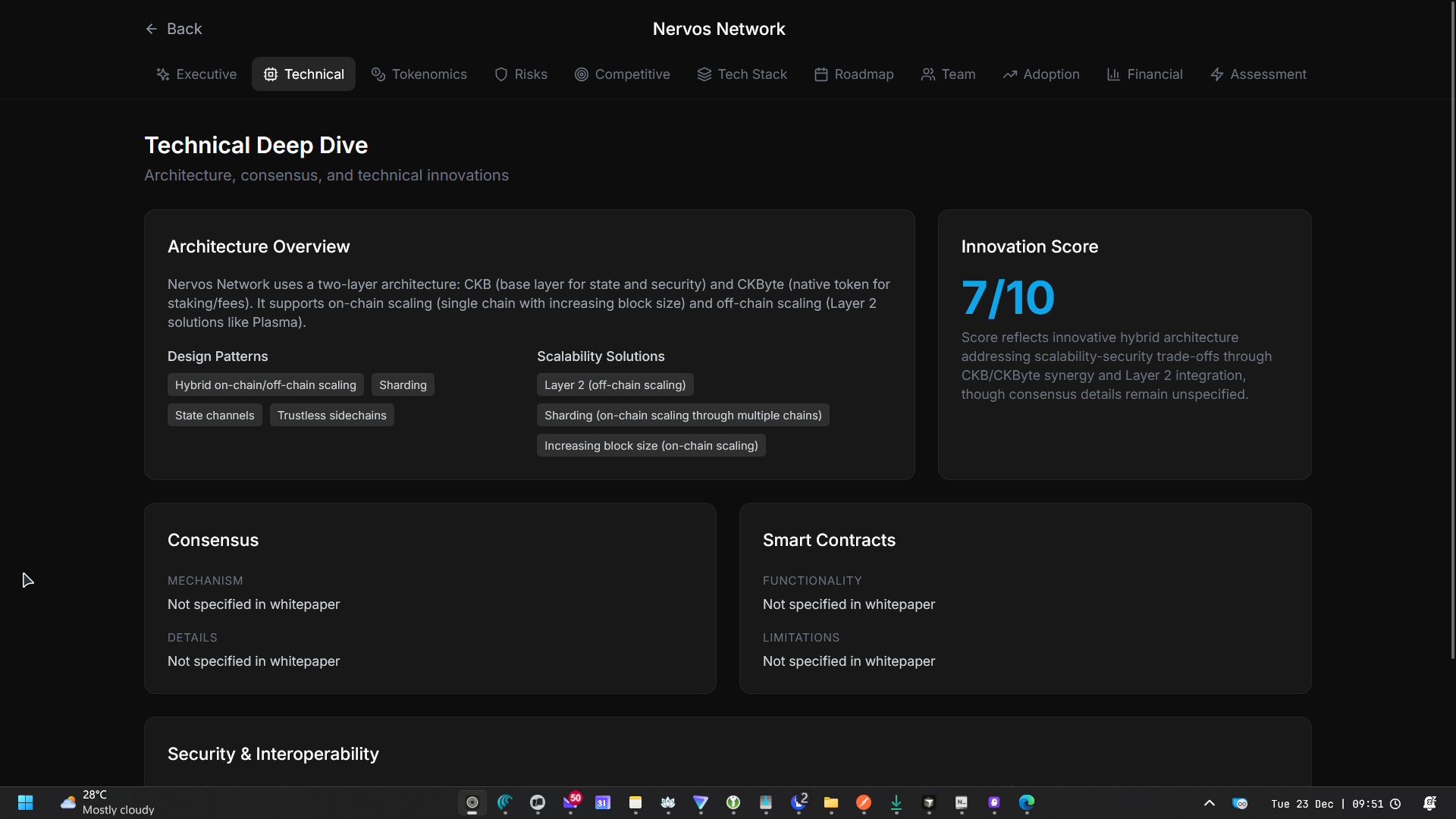
Task: Click the Assessment lightning bolt icon
Action: pyautogui.click(x=1217, y=74)
